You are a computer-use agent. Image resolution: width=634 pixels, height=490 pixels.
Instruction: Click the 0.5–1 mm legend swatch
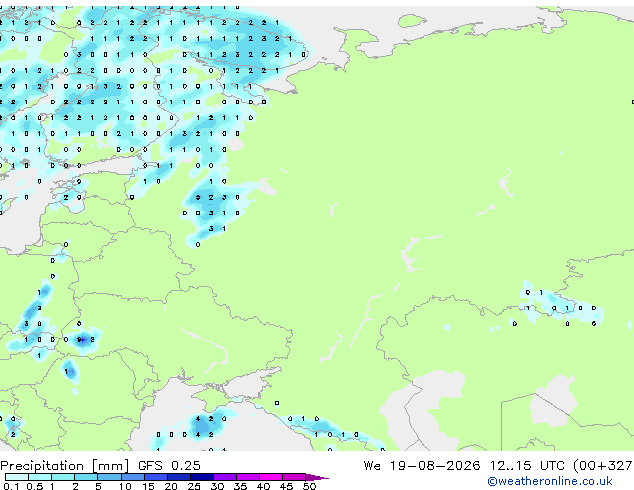coord(40,477)
